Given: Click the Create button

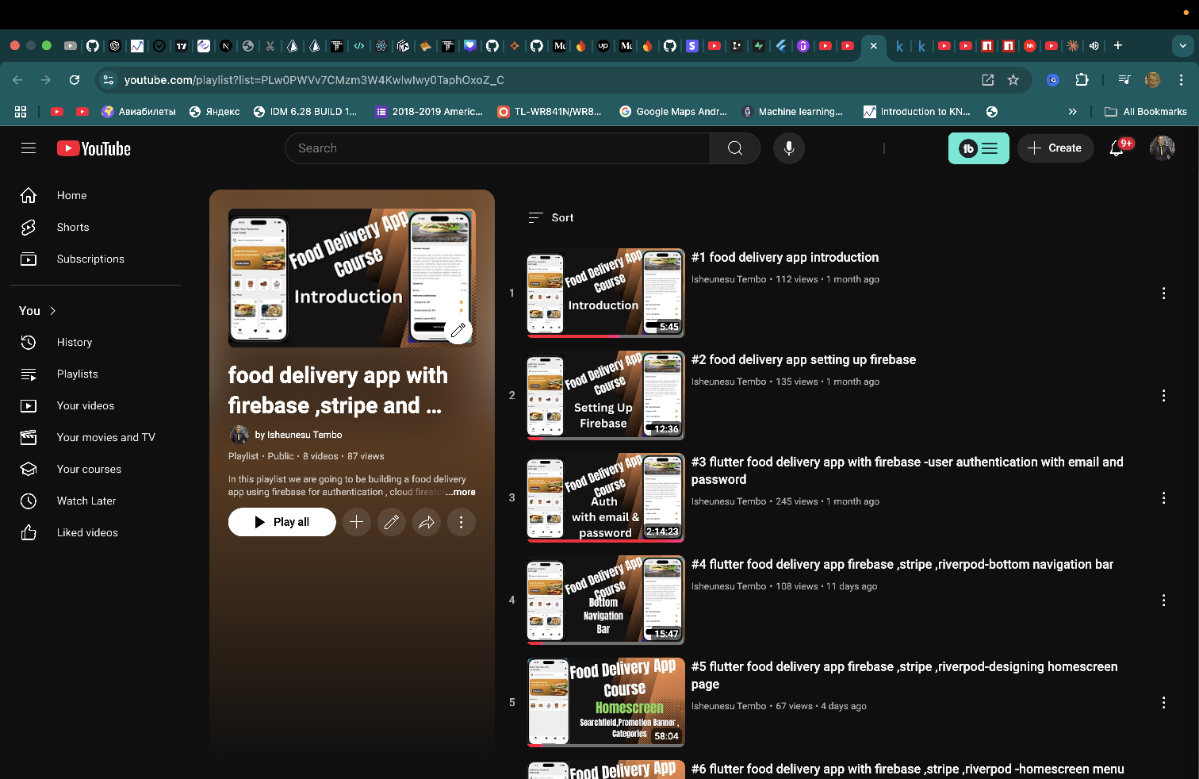Looking at the screenshot, I should click(x=1055, y=148).
